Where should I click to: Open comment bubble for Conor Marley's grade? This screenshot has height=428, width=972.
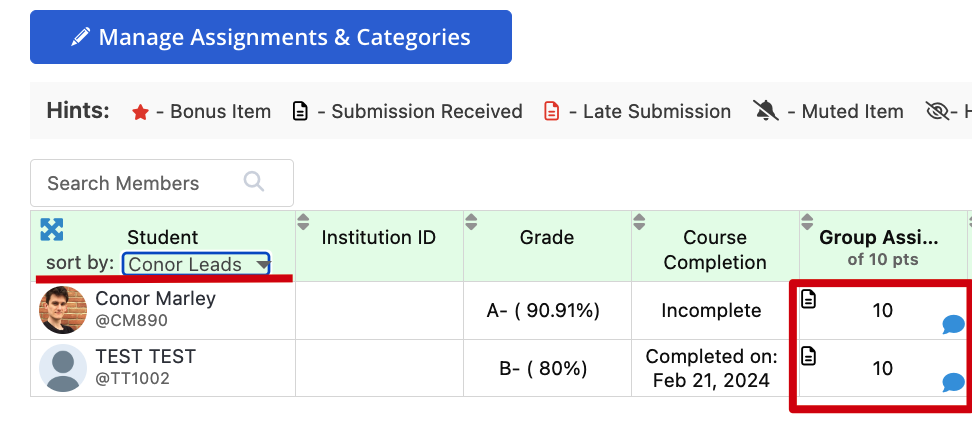tap(953, 324)
